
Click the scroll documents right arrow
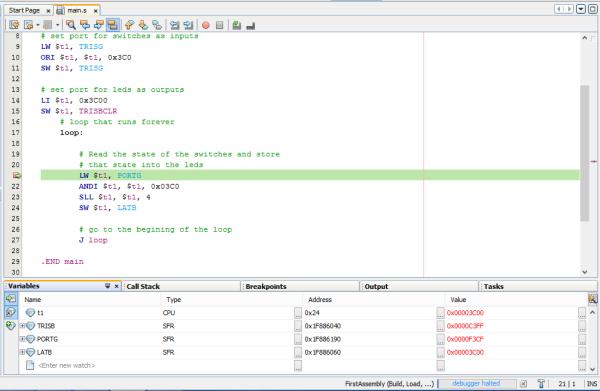569,9
